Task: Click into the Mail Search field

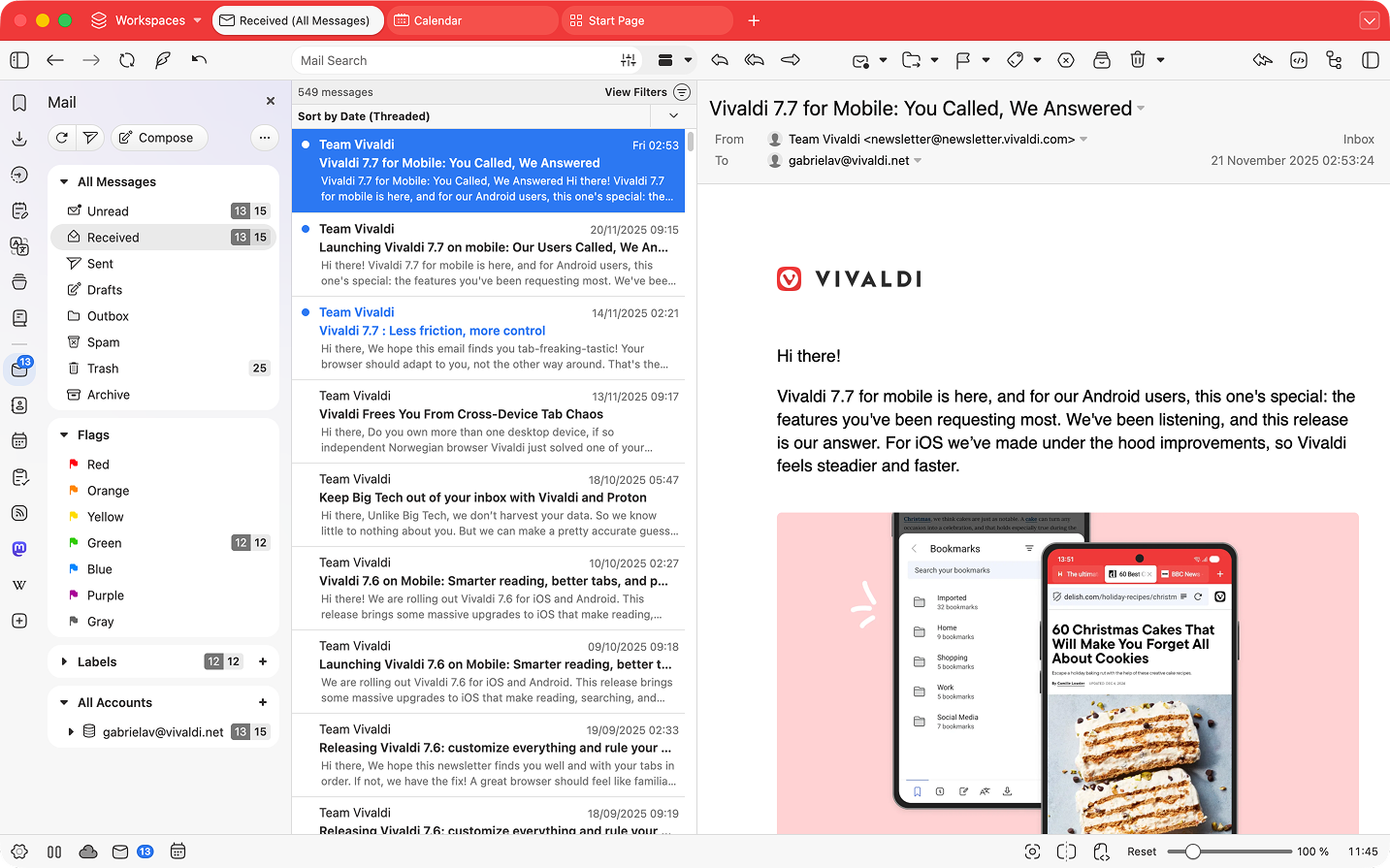Action: tap(456, 60)
